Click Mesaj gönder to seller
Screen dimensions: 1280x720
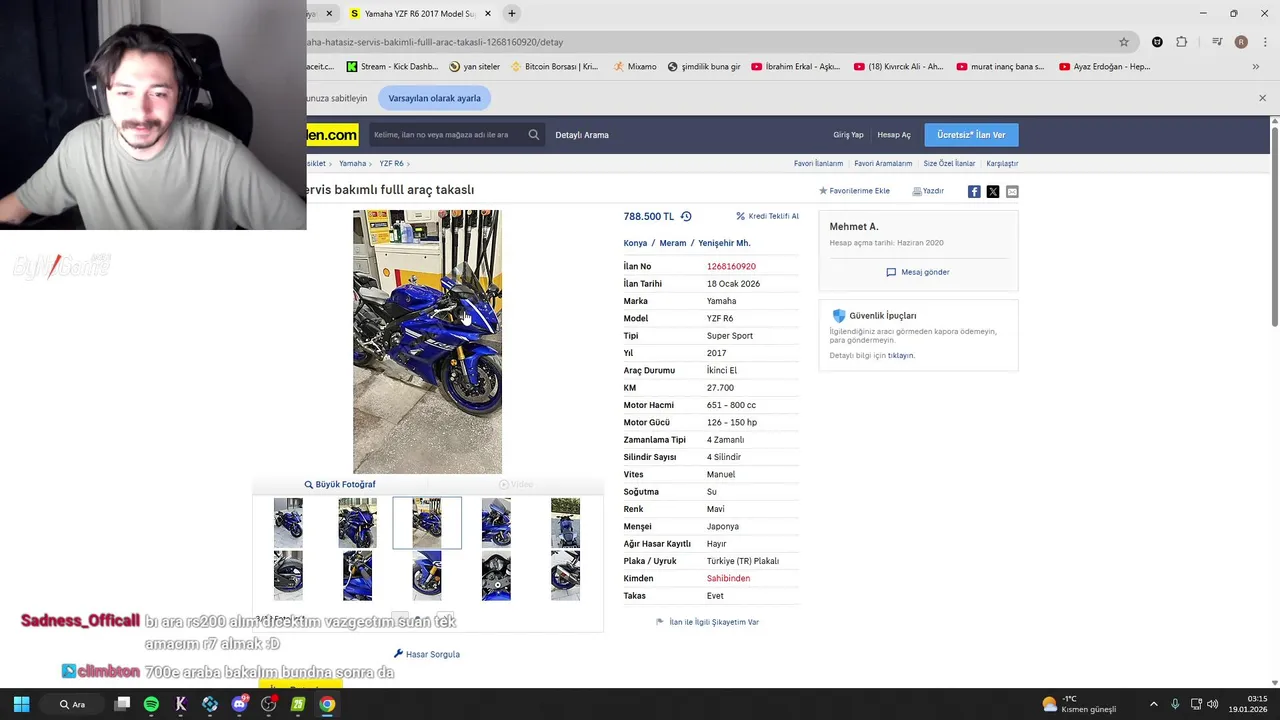(918, 272)
